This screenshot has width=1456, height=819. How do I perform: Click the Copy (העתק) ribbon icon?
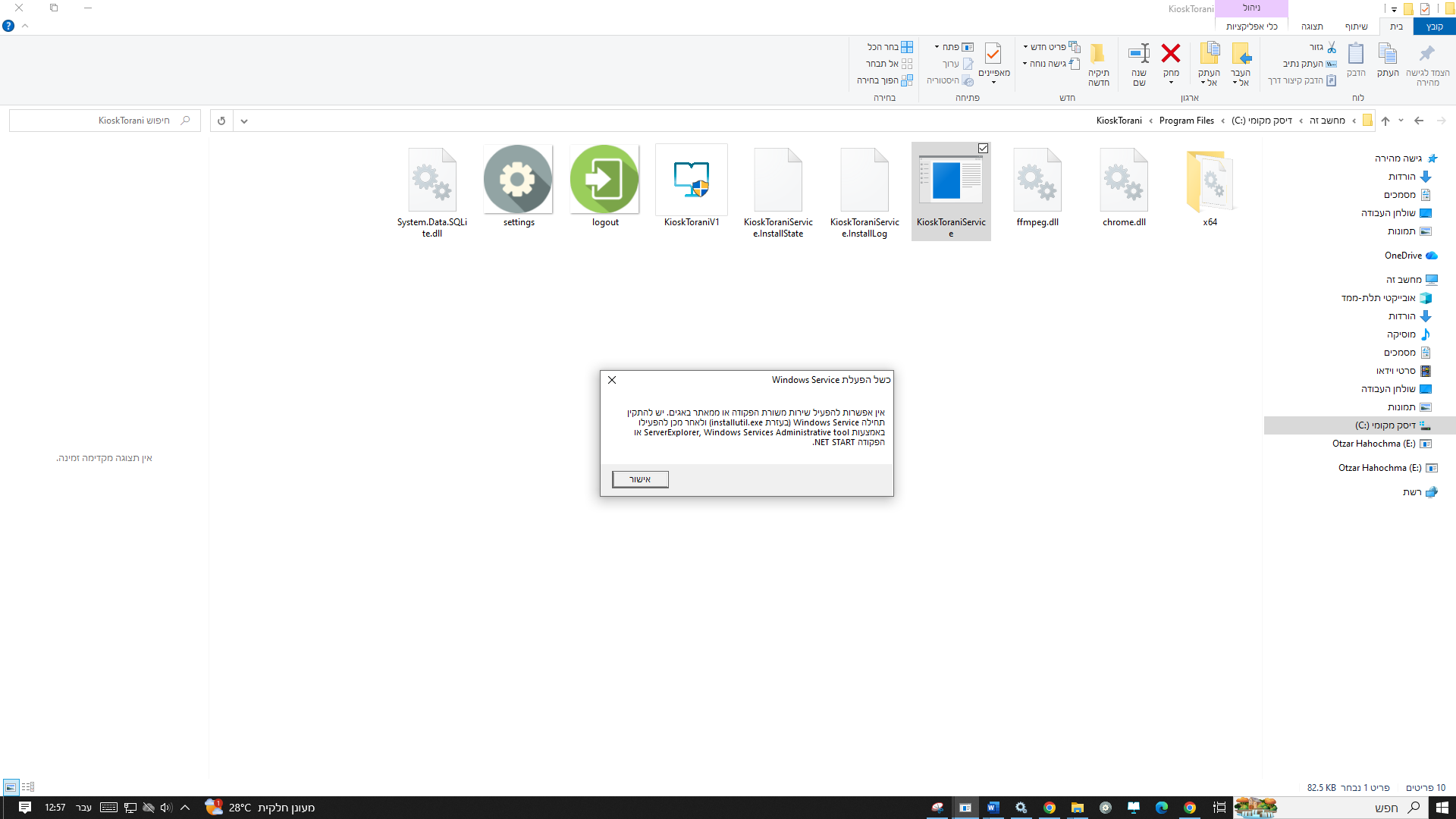(1388, 53)
